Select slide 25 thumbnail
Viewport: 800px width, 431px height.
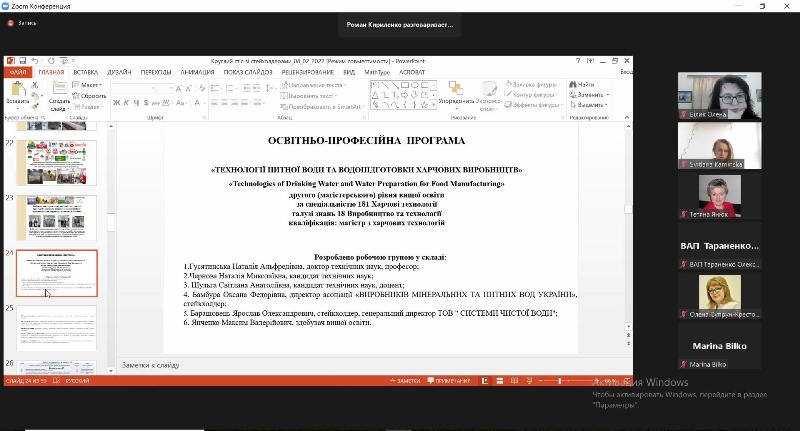[56, 328]
